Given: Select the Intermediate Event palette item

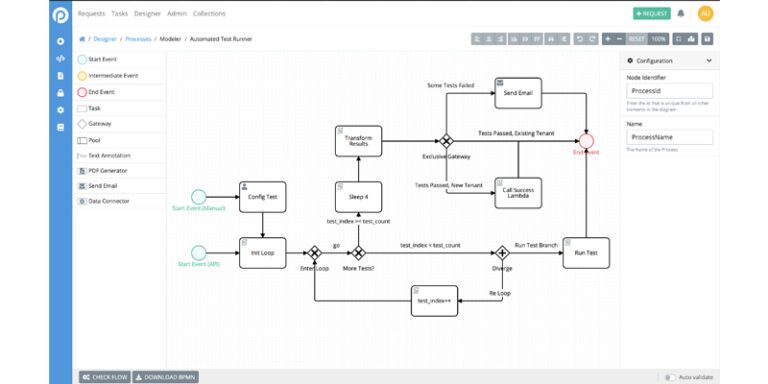Looking at the screenshot, I should [119, 76].
